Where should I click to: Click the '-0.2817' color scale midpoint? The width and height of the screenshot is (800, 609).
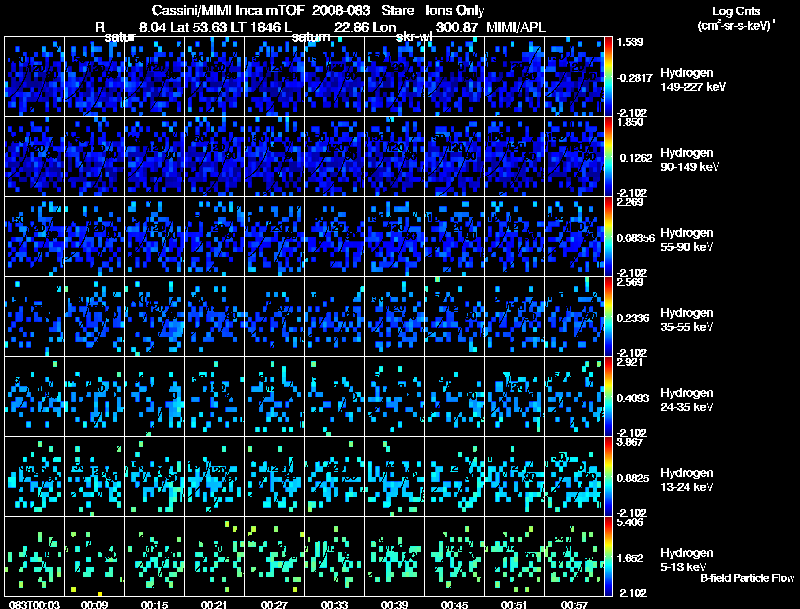(635, 78)
